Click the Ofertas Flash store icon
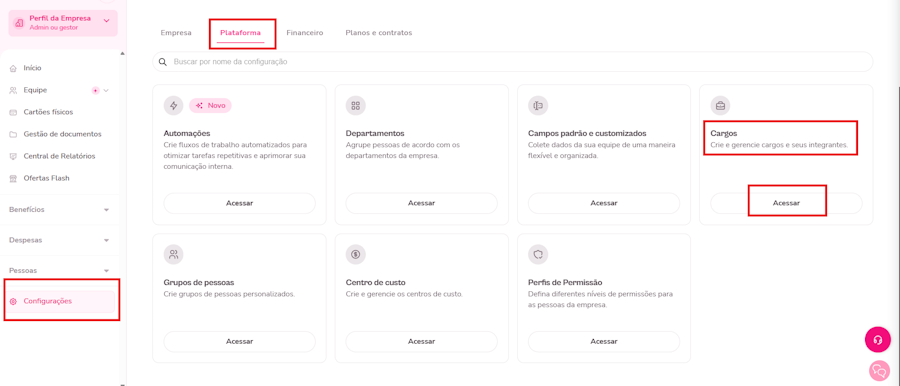The height and width of the screenshot is (386, 900). [13, 178]
